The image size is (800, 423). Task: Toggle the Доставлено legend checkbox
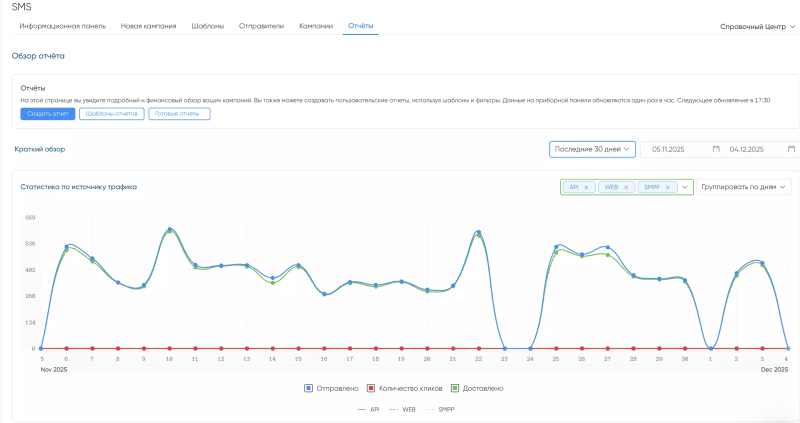click(453, 388)
